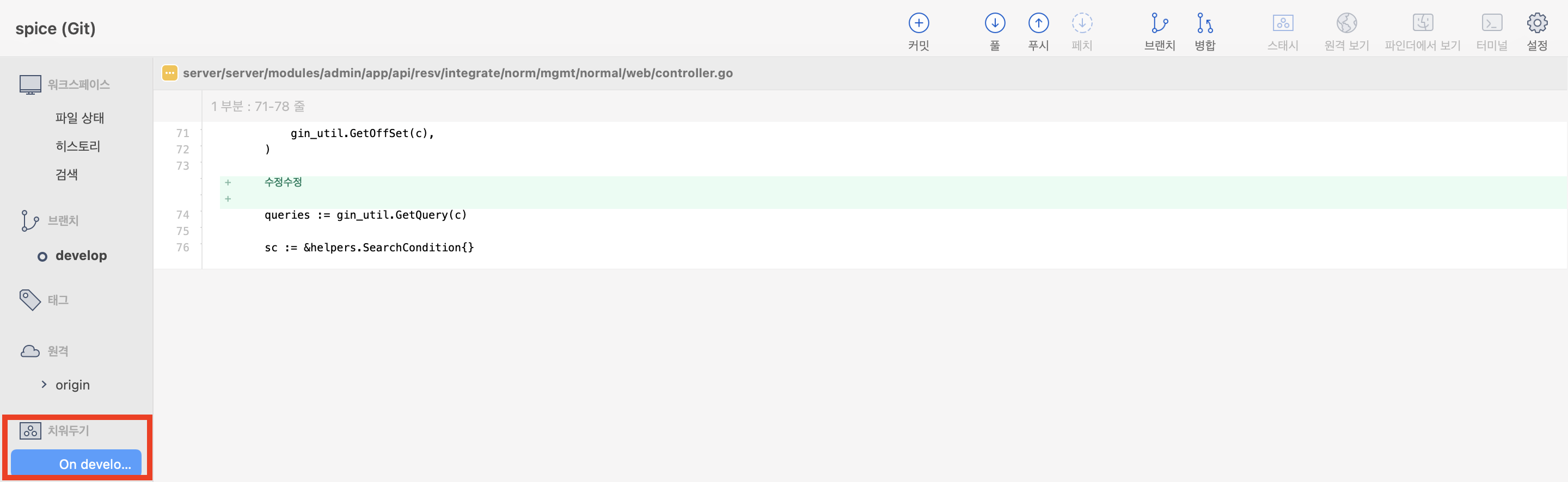Click the 치워두기 section header
This screenshot has width=1568, height=482.
click(68, 431)
